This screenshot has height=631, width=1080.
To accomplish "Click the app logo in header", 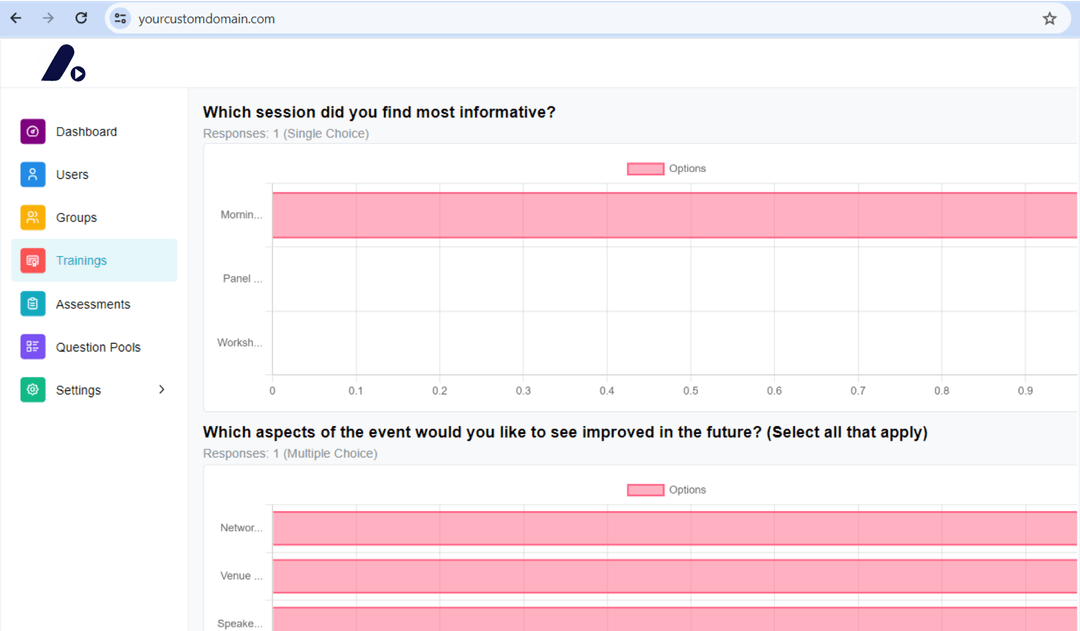I will point(62,64).
